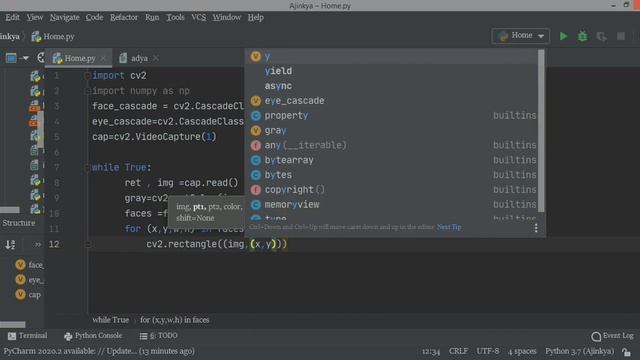Select eye_ variable in Structure panel
The width and height of the screenshot is (640, 360).
click(x=29, y=280)
